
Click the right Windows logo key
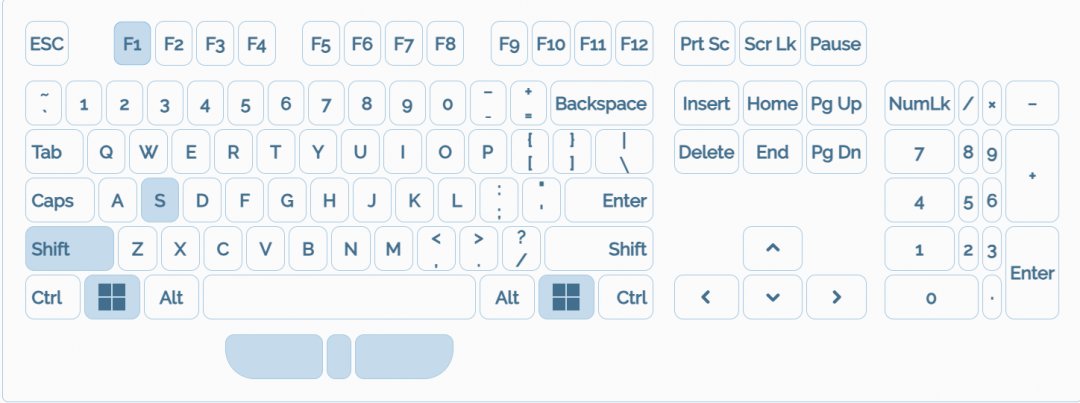coord(566,297)
